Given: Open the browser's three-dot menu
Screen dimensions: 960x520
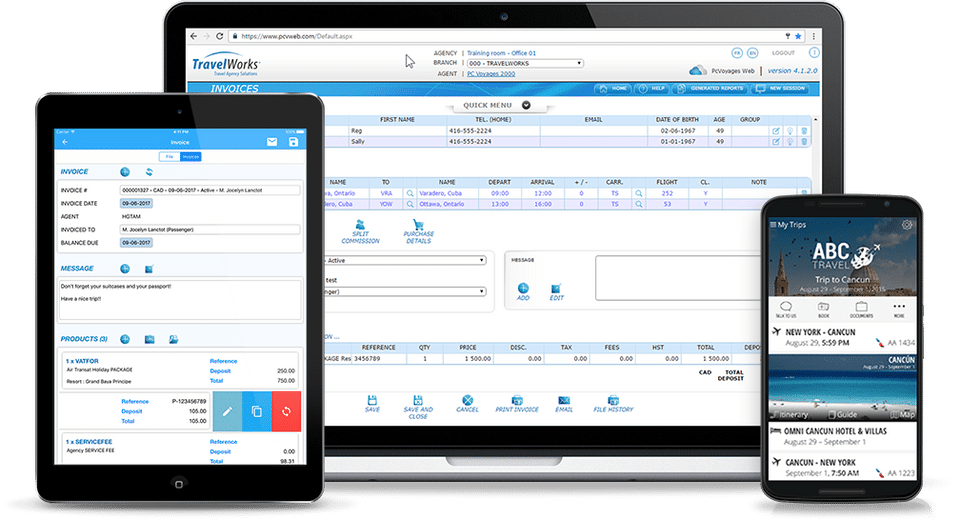Looking at the screenshot, I should pyautogui.click(x=813, y=36).
